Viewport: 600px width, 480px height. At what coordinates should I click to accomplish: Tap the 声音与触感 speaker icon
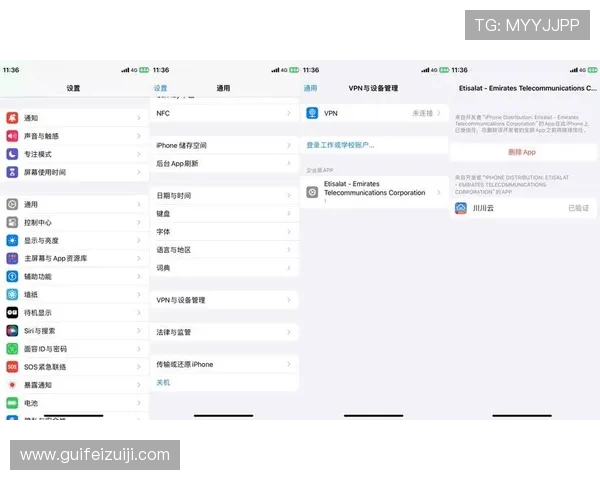click(x=12, y=136)
